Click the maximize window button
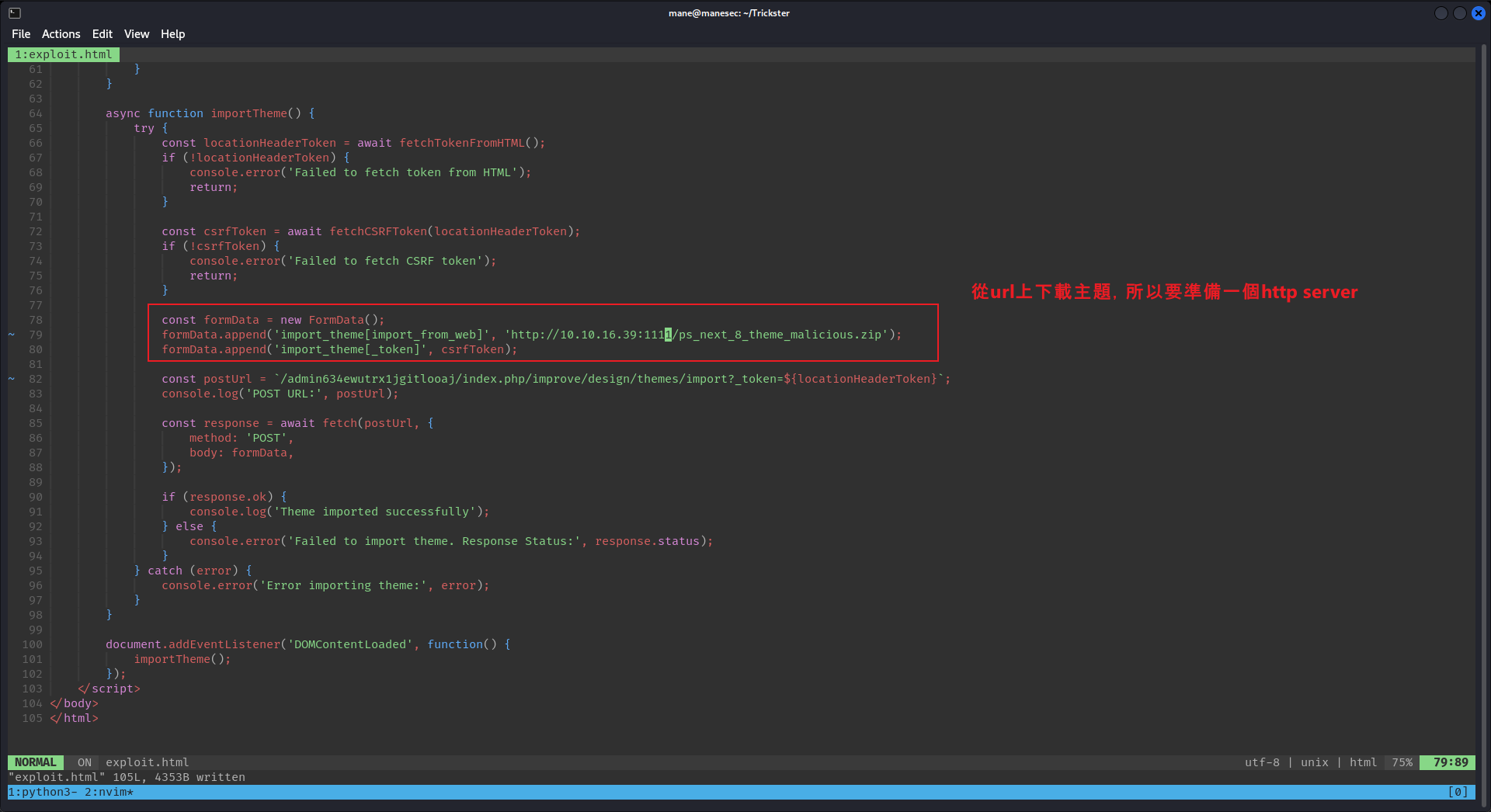This screenshot has height=812, width=1491. [x=1459, y=13]
